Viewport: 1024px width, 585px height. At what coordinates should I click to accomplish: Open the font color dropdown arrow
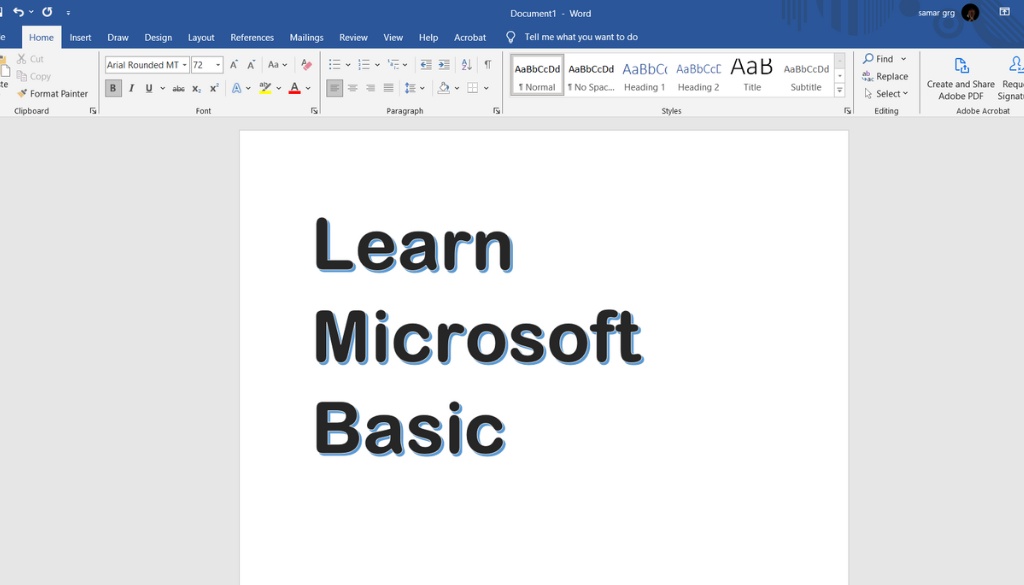point(308,88)
